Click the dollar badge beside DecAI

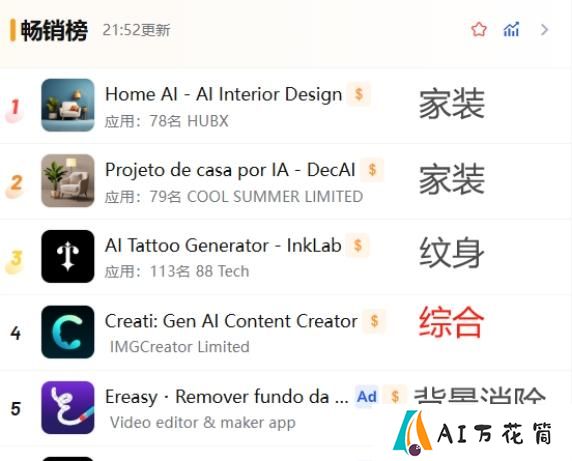[x=372, y=170]
